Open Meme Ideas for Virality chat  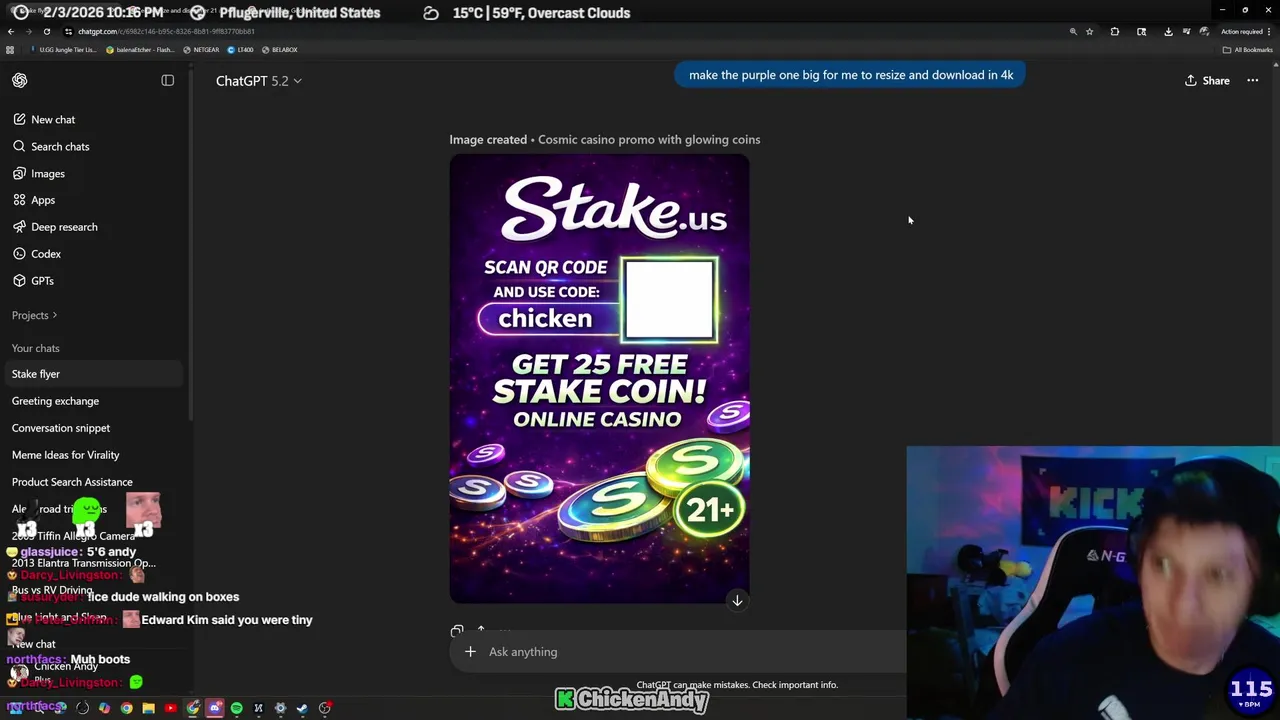65,455
